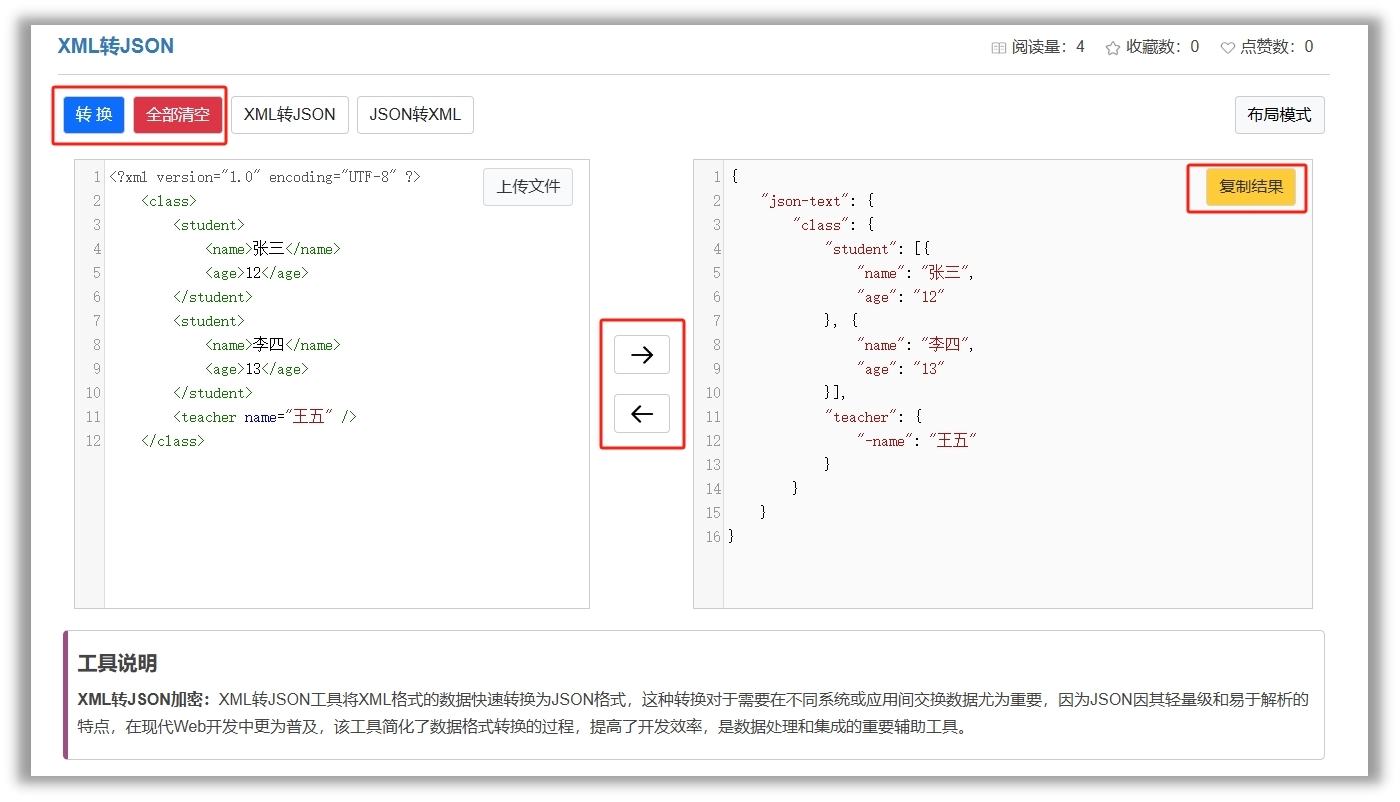Click the <teacher name="王五" /> line
1400x802 pixels.
(265, 417)
